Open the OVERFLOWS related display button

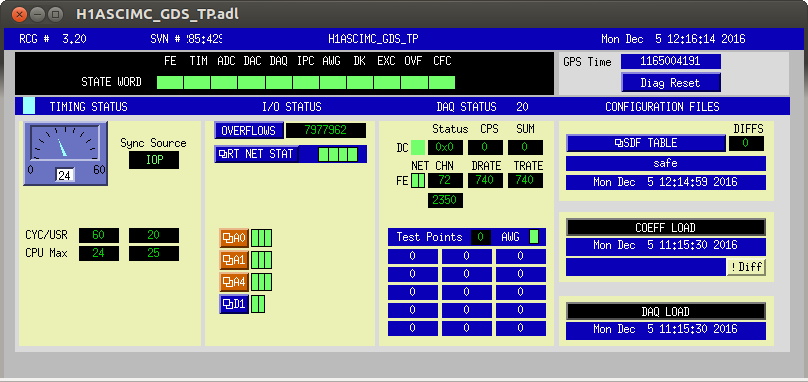[x=248, y=130]
